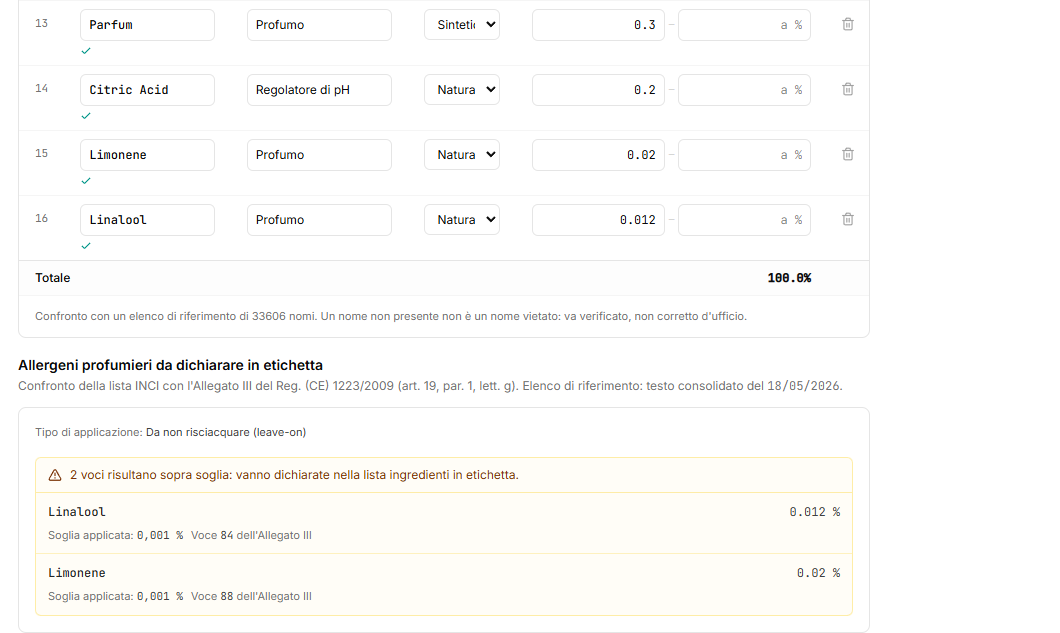
Task: Click the 'Voce 84 dell'Allegato III' reference
Action: (251, 536)
